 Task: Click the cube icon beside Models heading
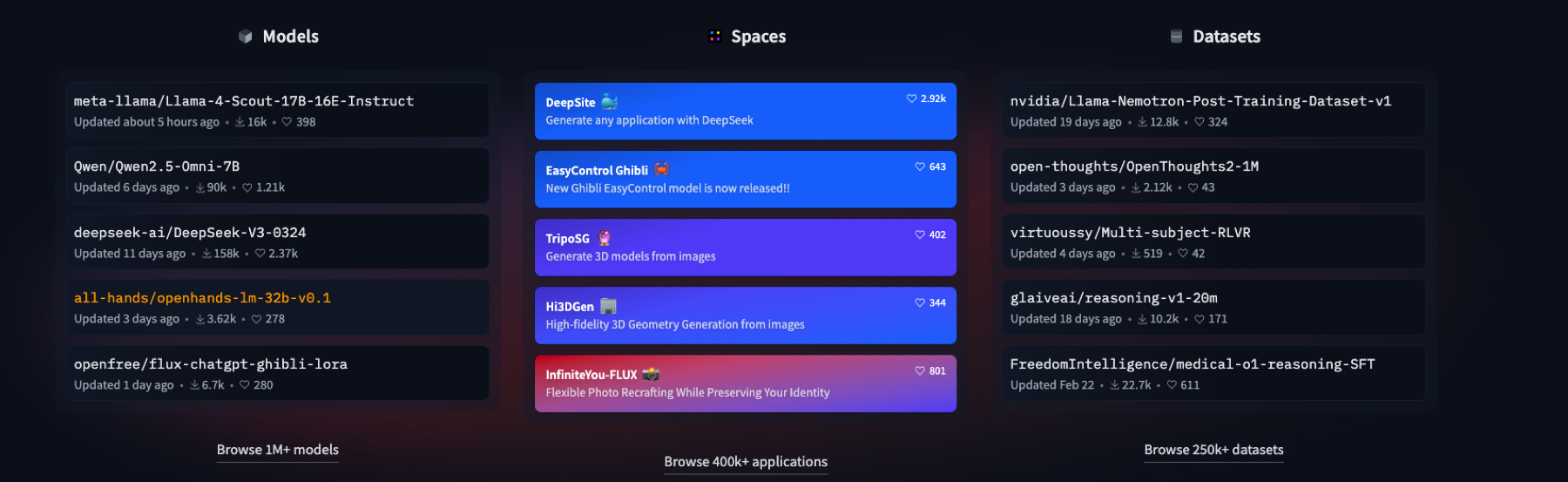(x=245, y=37)
